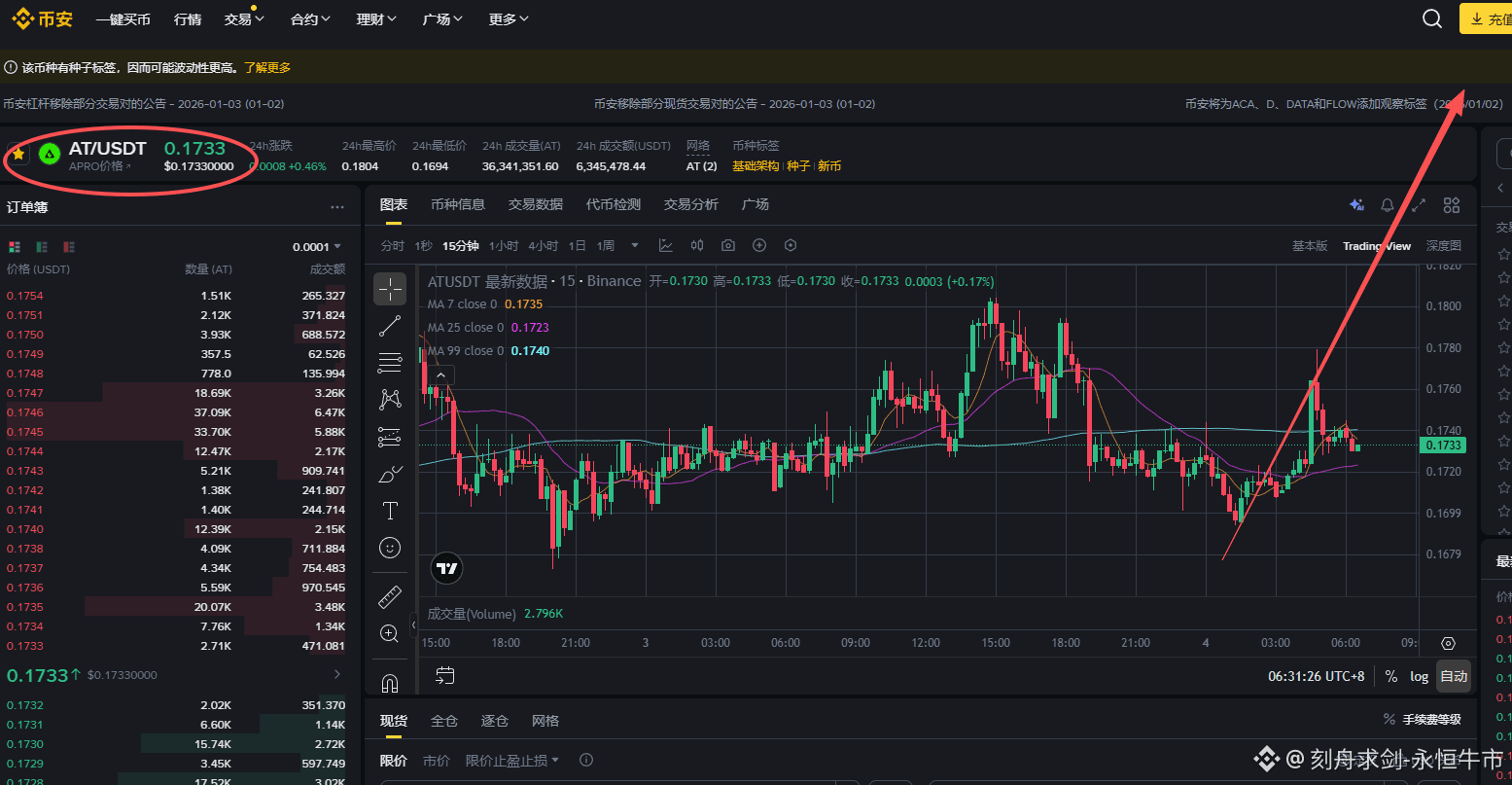Select the text annotation tool
Viewport: 1512px width, 785px height.
coord(390,511)
